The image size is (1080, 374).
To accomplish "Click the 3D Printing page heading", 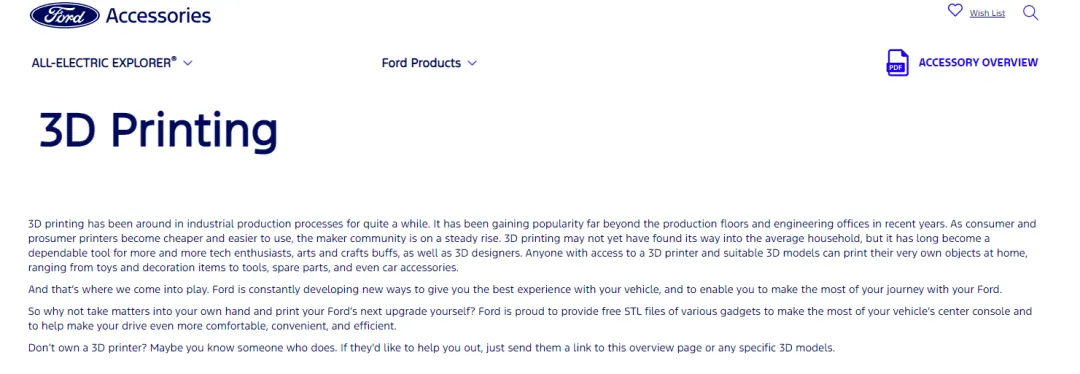I will point(158,130).
